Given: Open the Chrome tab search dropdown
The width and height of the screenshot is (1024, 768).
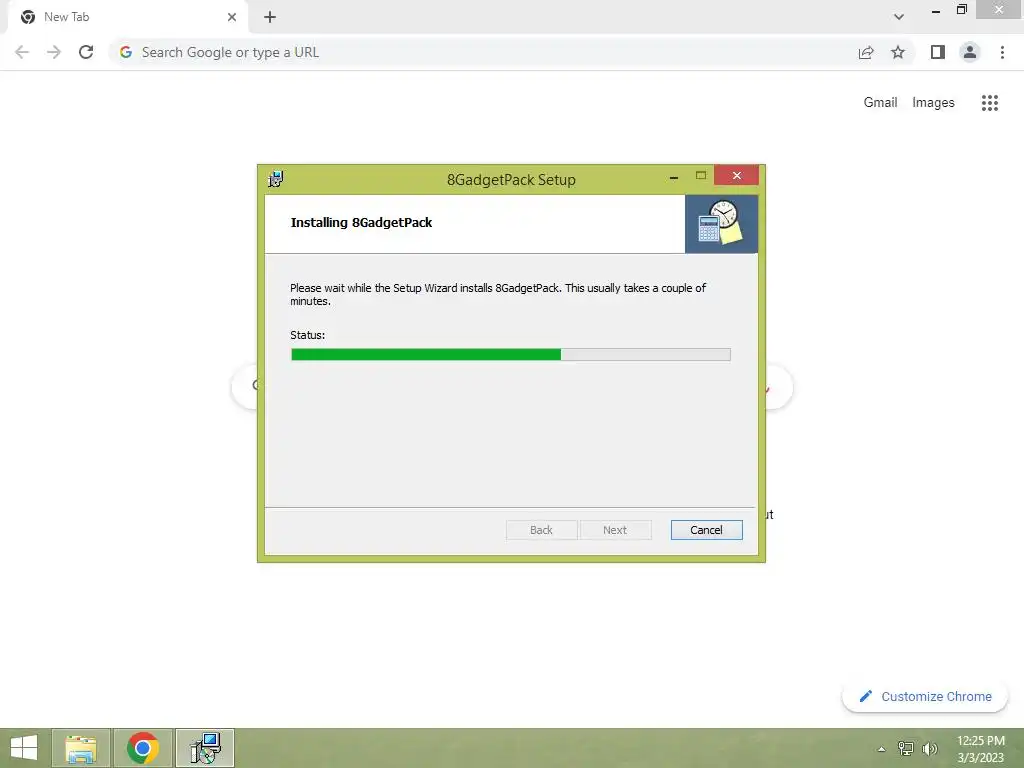Looking at the screenshot, I should (x=899, y=17).
